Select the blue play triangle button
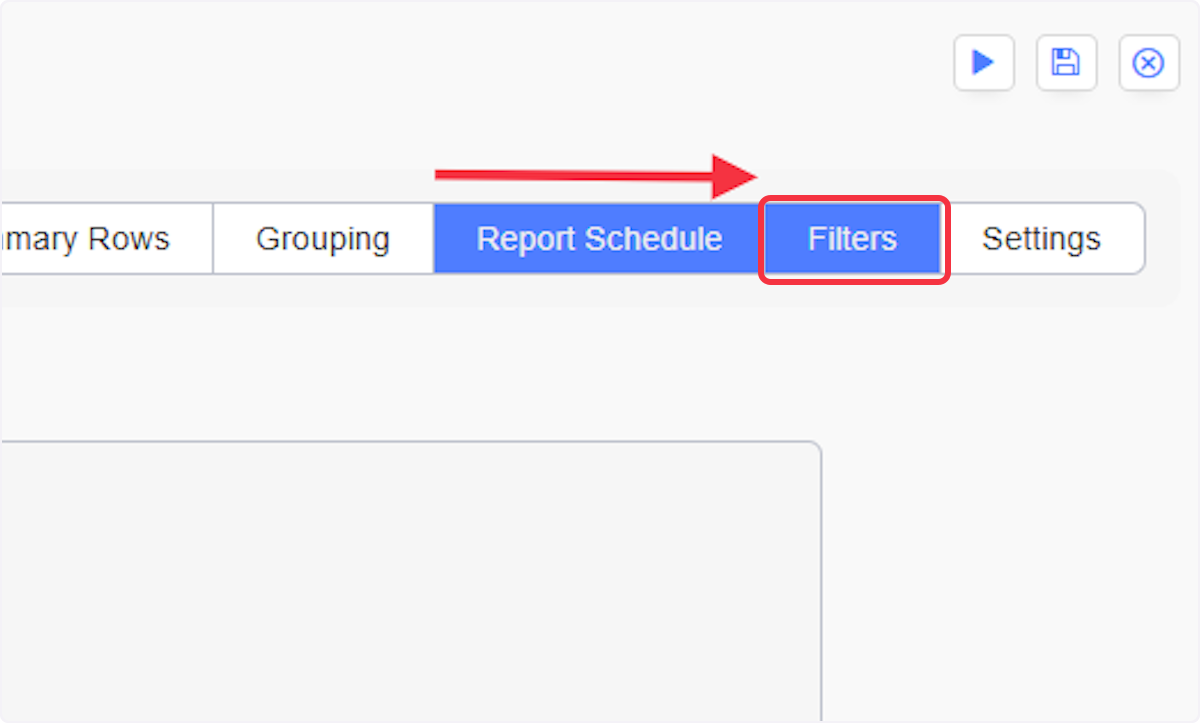Screen dimensions: 1200x723 [x=983, y=62]
